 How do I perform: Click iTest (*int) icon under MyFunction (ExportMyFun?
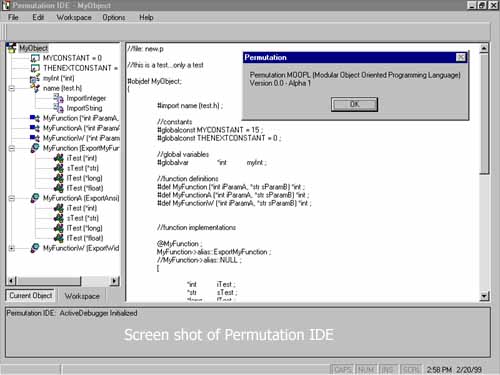[x=59, y=158]
